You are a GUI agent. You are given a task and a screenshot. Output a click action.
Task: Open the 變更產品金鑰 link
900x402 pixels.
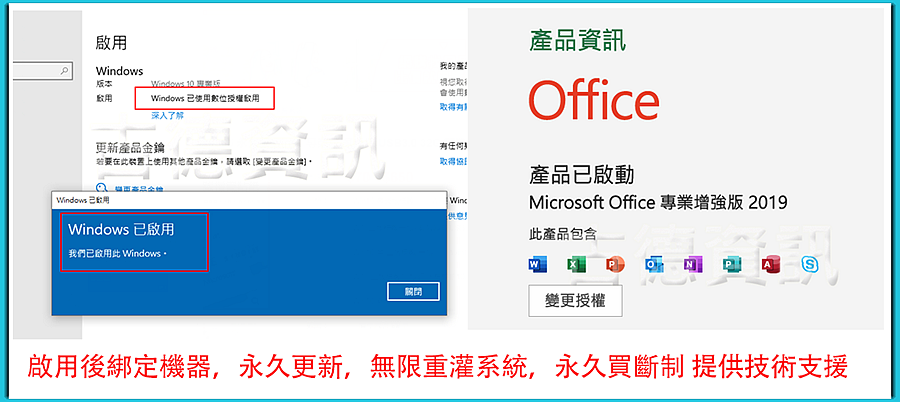[139, 189]
